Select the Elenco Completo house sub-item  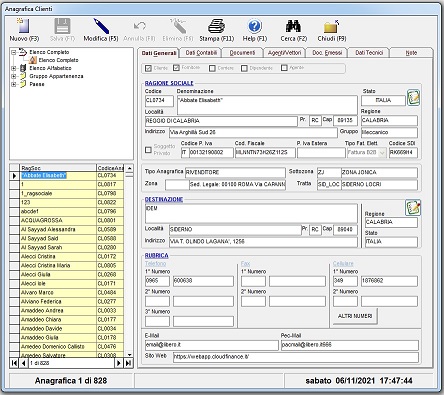tap(33, 60)
